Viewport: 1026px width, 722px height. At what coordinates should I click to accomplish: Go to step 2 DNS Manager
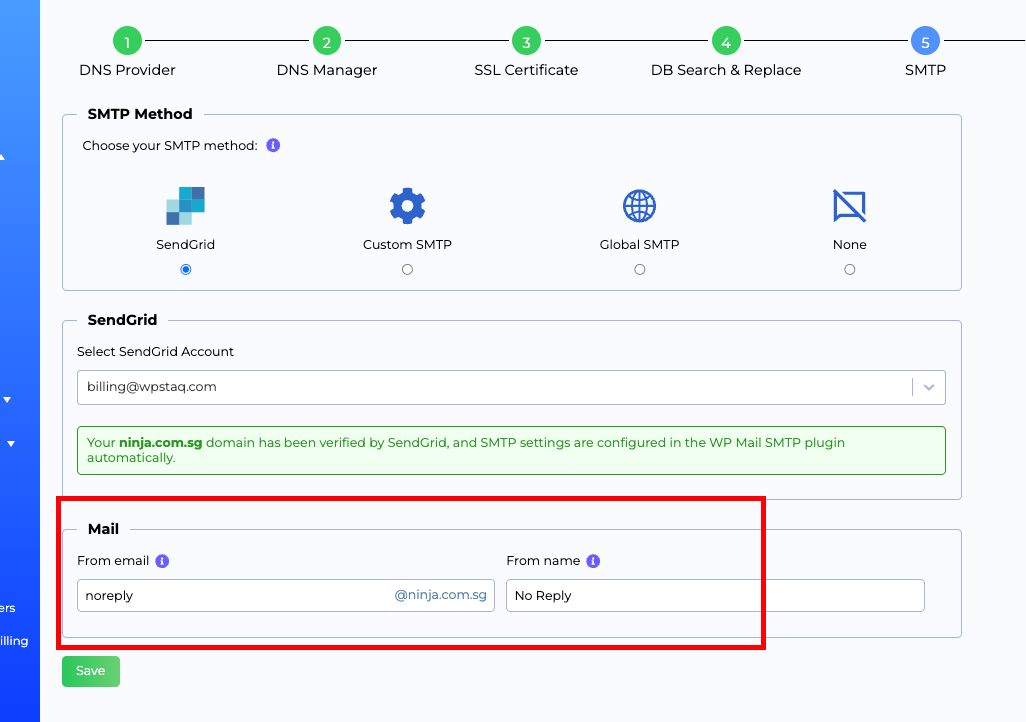(327, 41)
